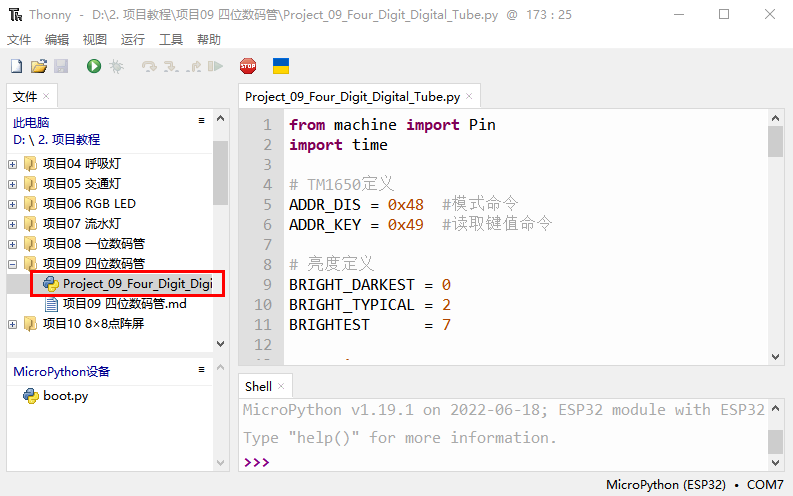793x496 pixels.
Task: Close the Project_09_Four_Digit_Digital_Tube.py editor tab
Action: click(469, 97)
